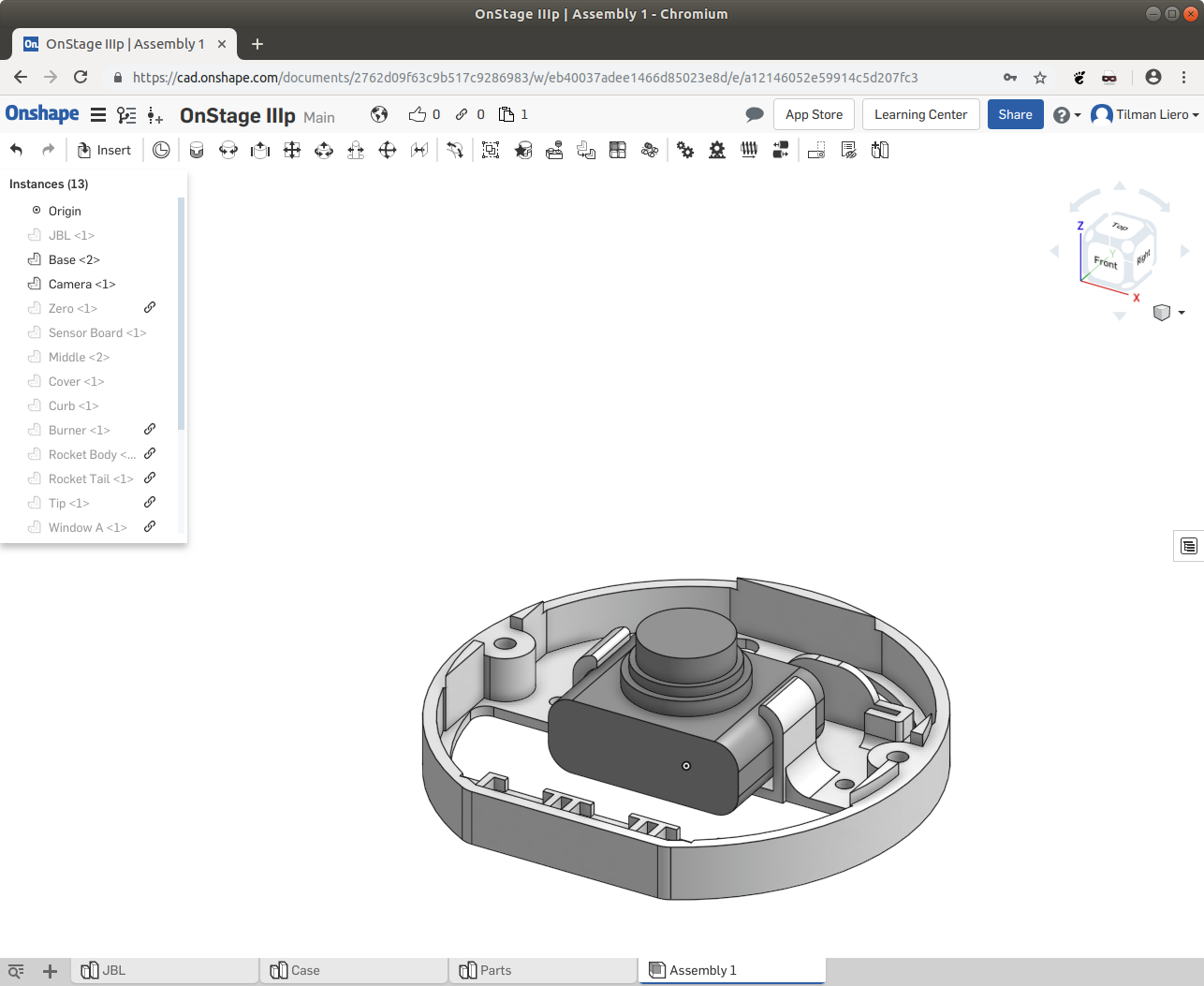Select Origin in the instances list
Screen dimensions: 1204x986
(x=65, y=211)
